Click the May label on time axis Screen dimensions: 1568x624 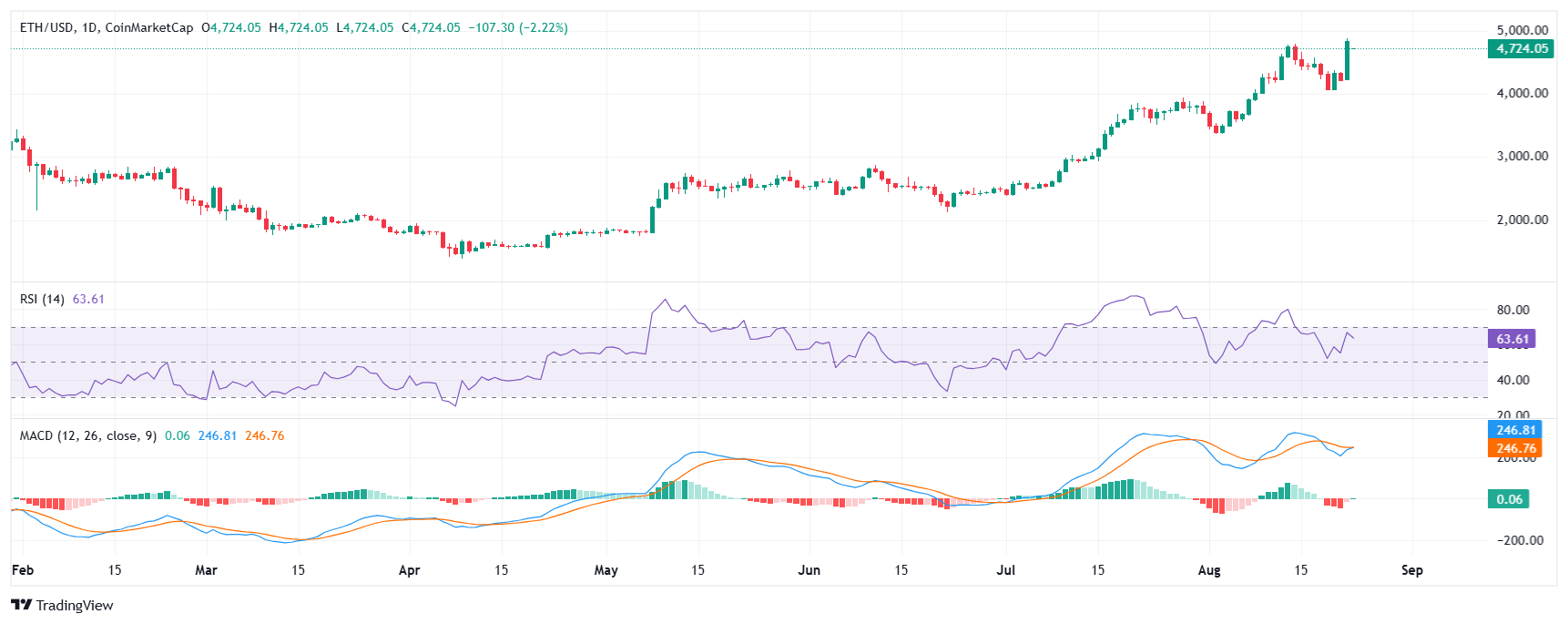coord(606,570)
